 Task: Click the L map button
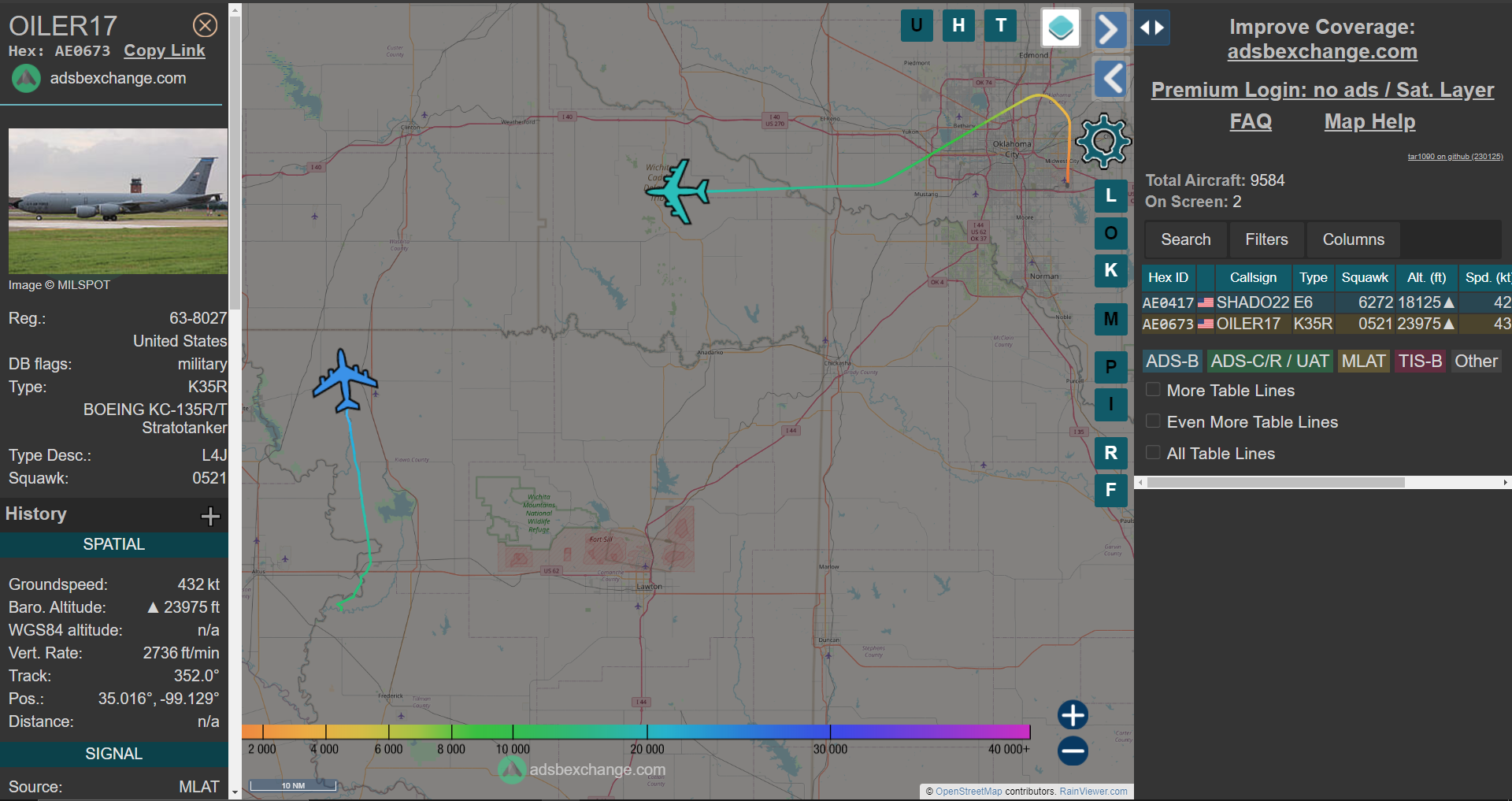tap(1111, 195)
